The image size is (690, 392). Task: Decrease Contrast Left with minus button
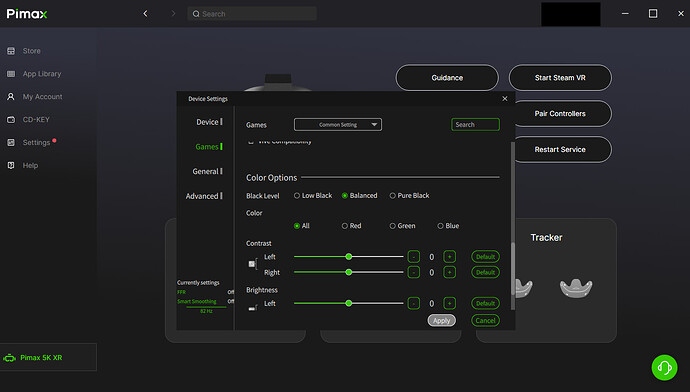(x=414, y=256)
